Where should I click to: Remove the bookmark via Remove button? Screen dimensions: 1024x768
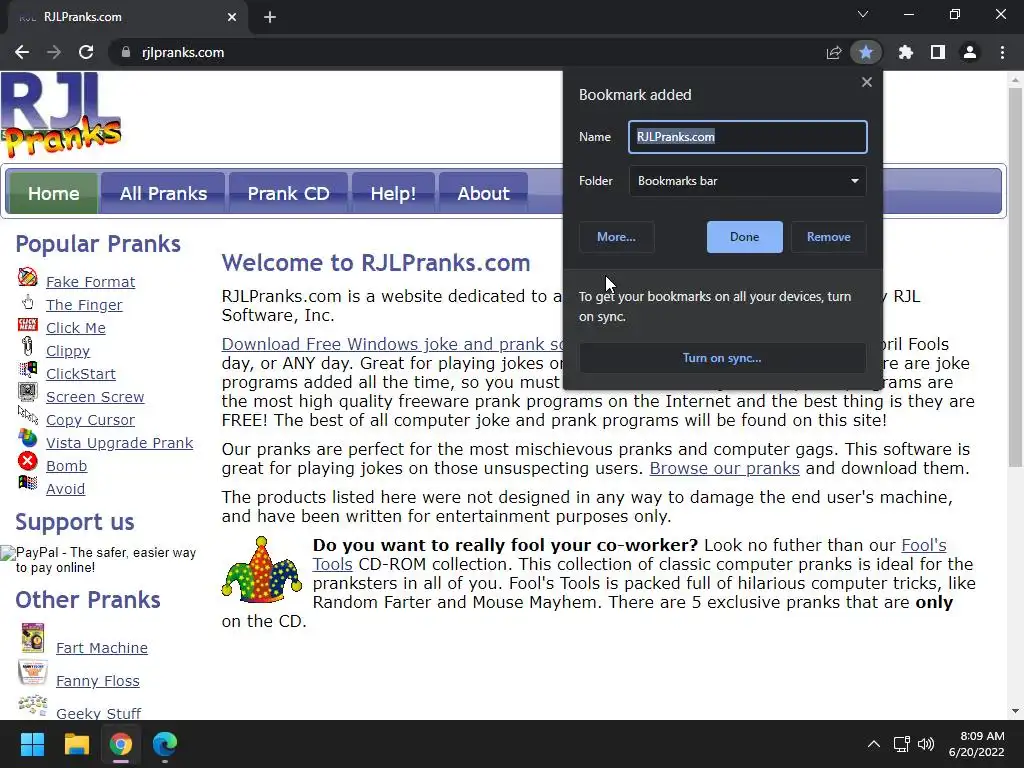[x=829, y=237]
